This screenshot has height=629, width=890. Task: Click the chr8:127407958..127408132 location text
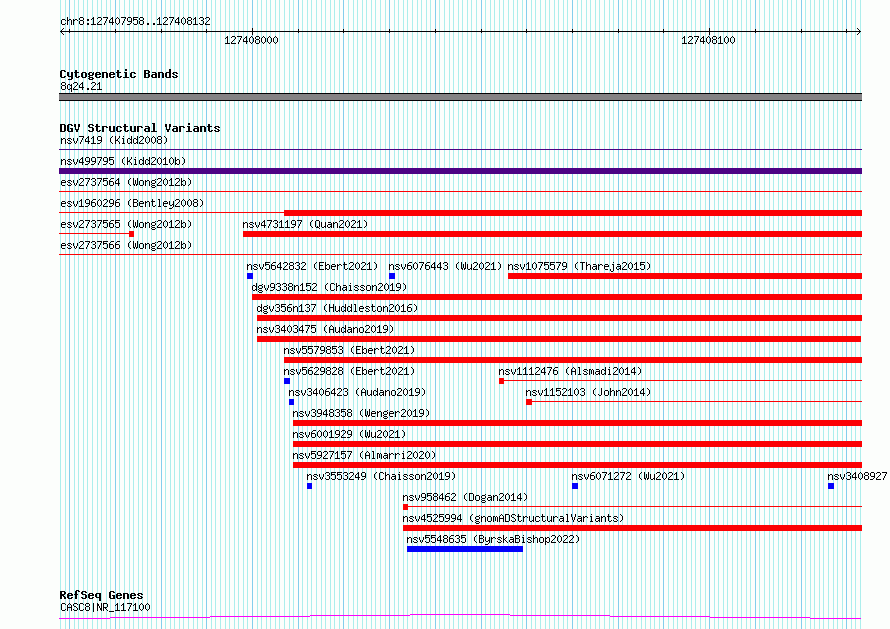tap(135, 22)
